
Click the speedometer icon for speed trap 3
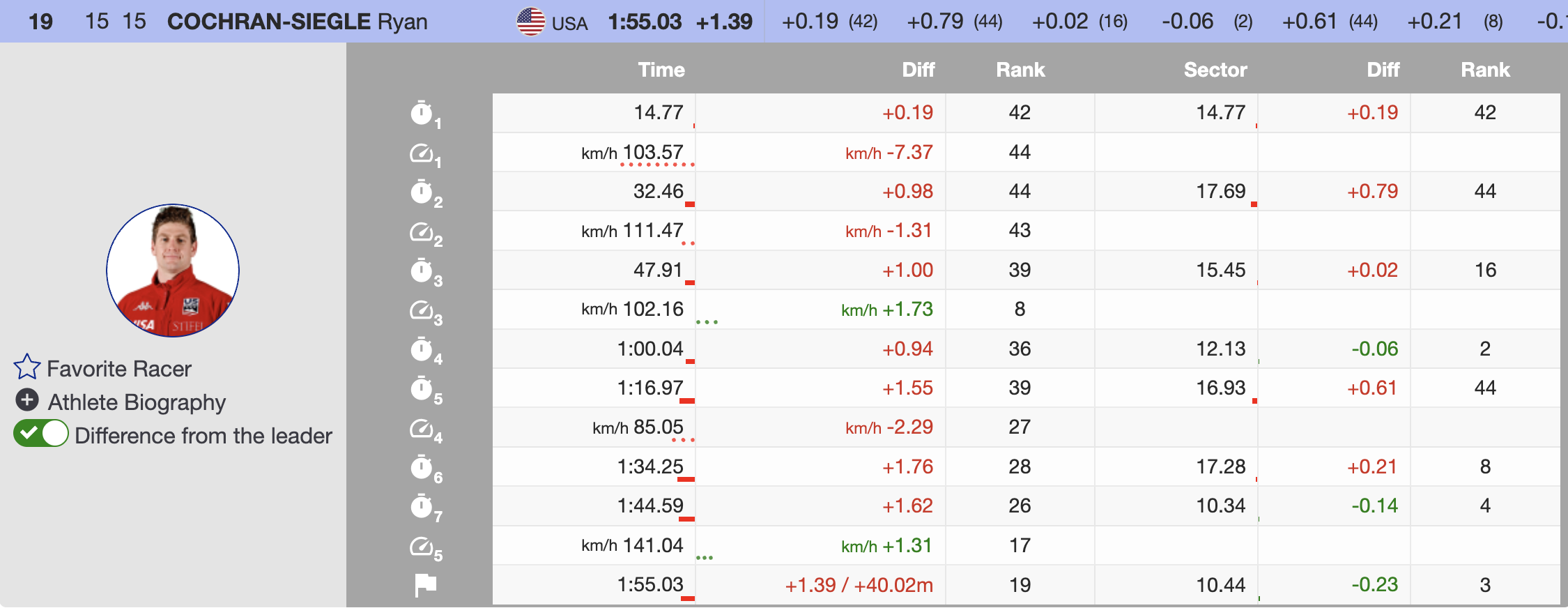point(422,310)
